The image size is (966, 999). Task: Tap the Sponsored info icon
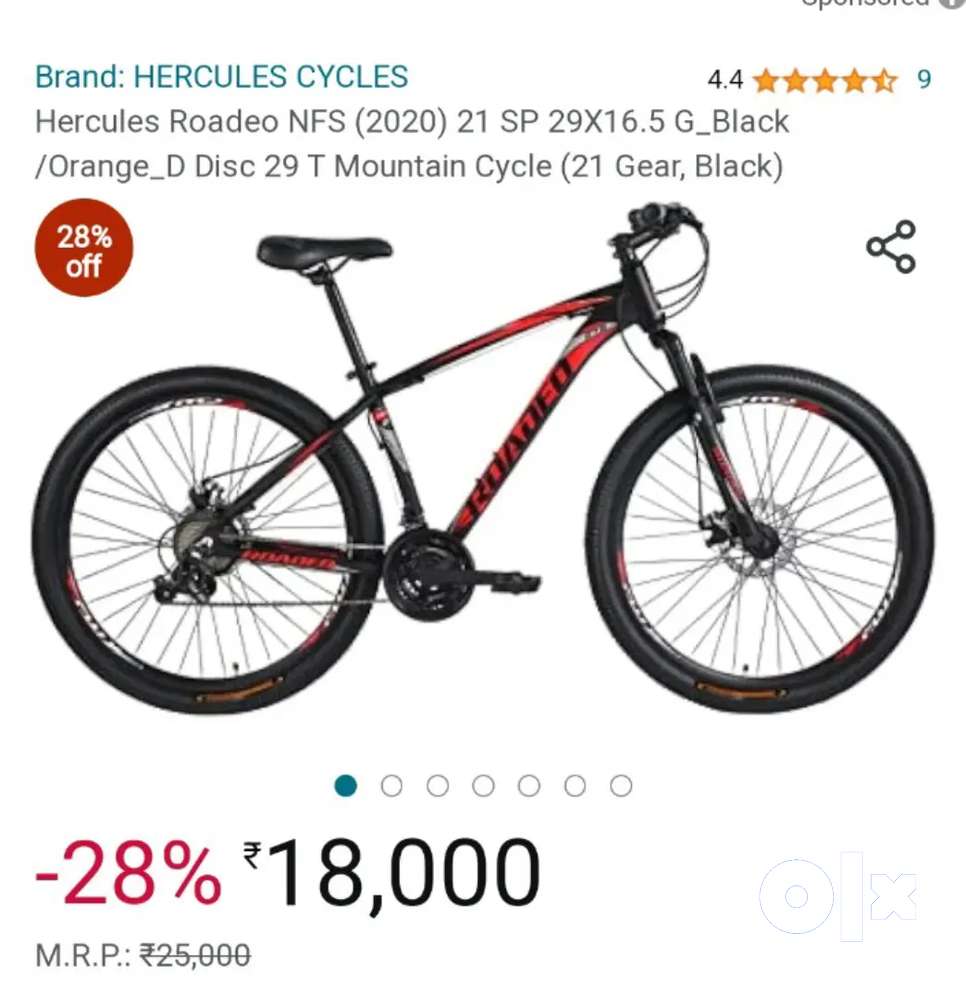click(x=954, y=3)
